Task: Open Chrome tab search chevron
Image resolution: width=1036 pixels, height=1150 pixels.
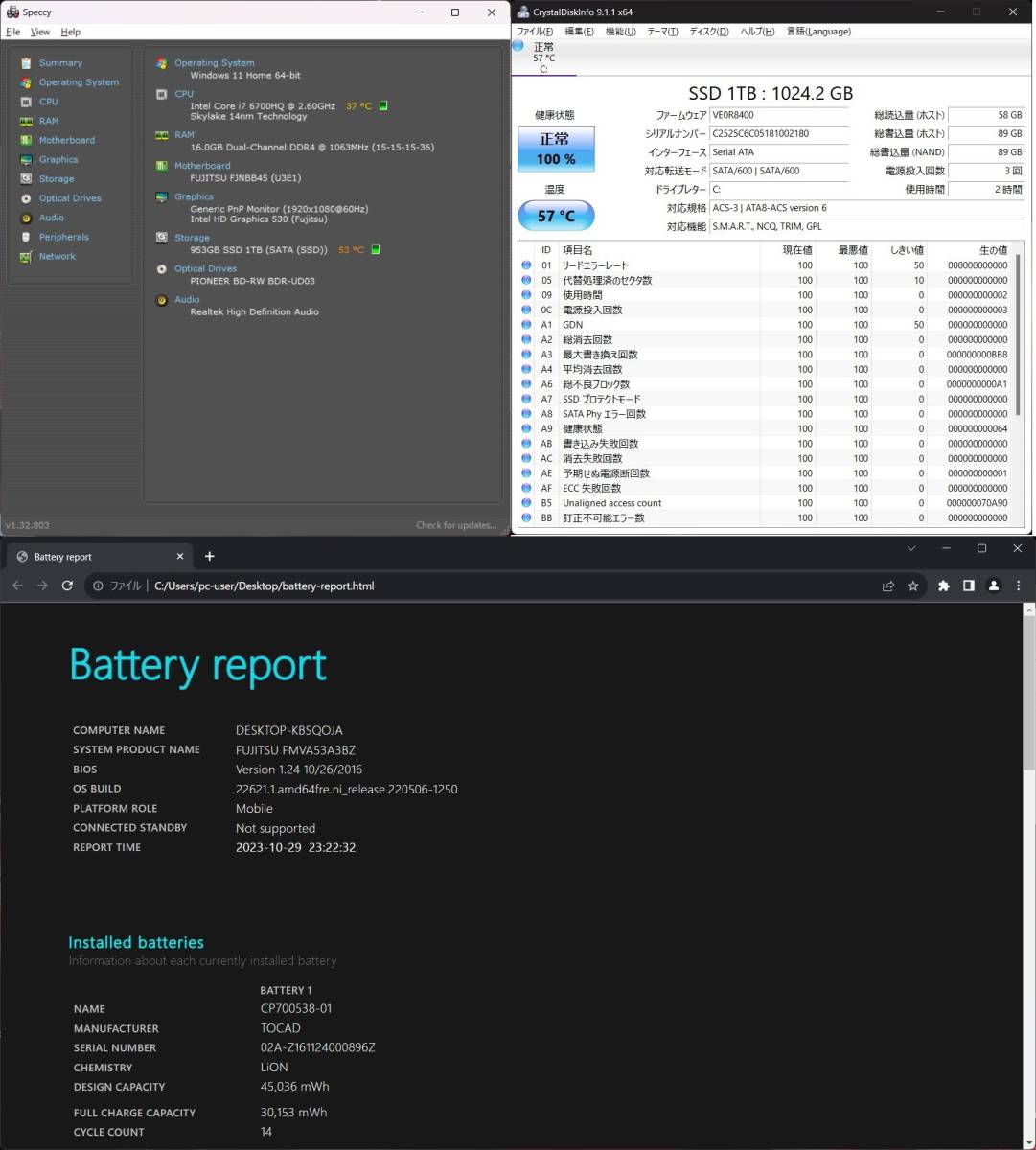Action: 911,548
